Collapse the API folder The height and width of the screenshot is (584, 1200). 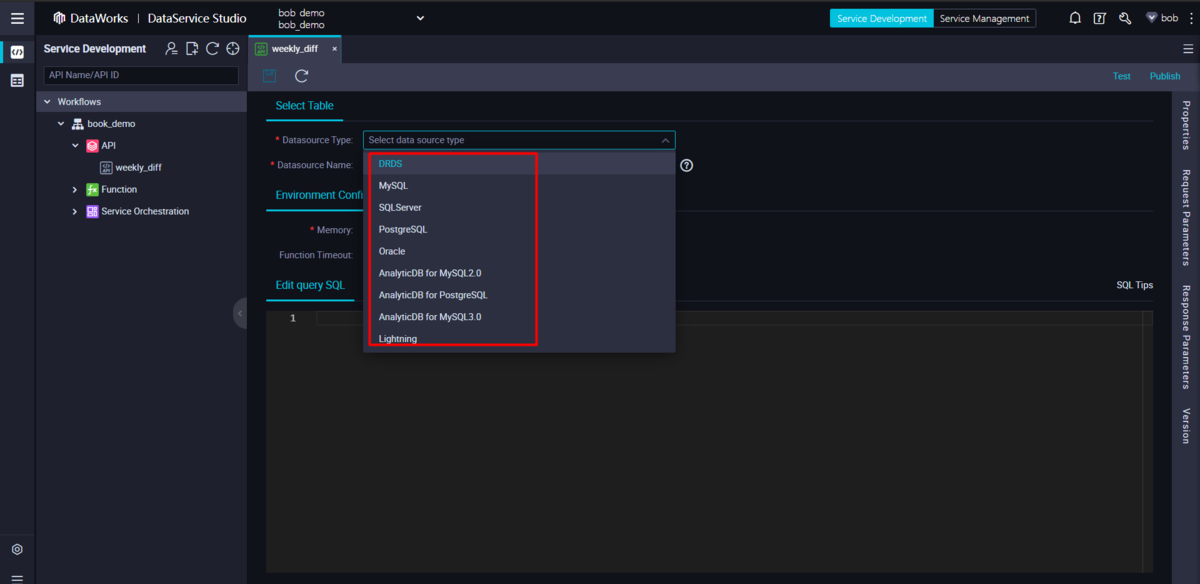point(75,146)
